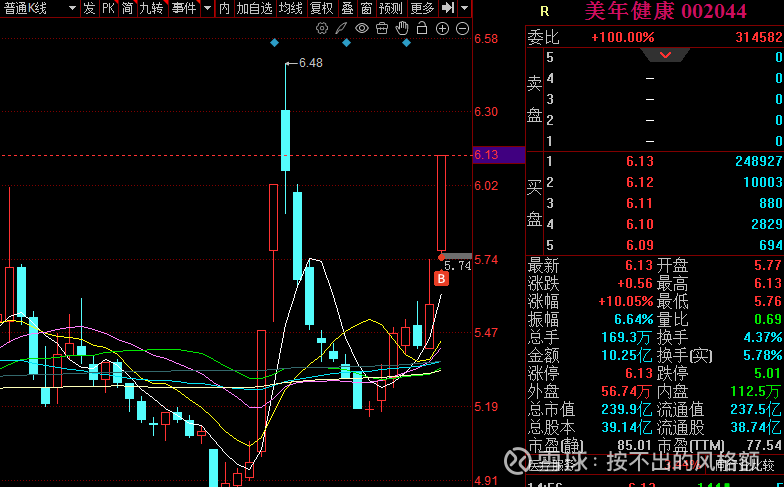
Task: Click the 金额 10.25亿 value
Action: [x=627, y=356]
